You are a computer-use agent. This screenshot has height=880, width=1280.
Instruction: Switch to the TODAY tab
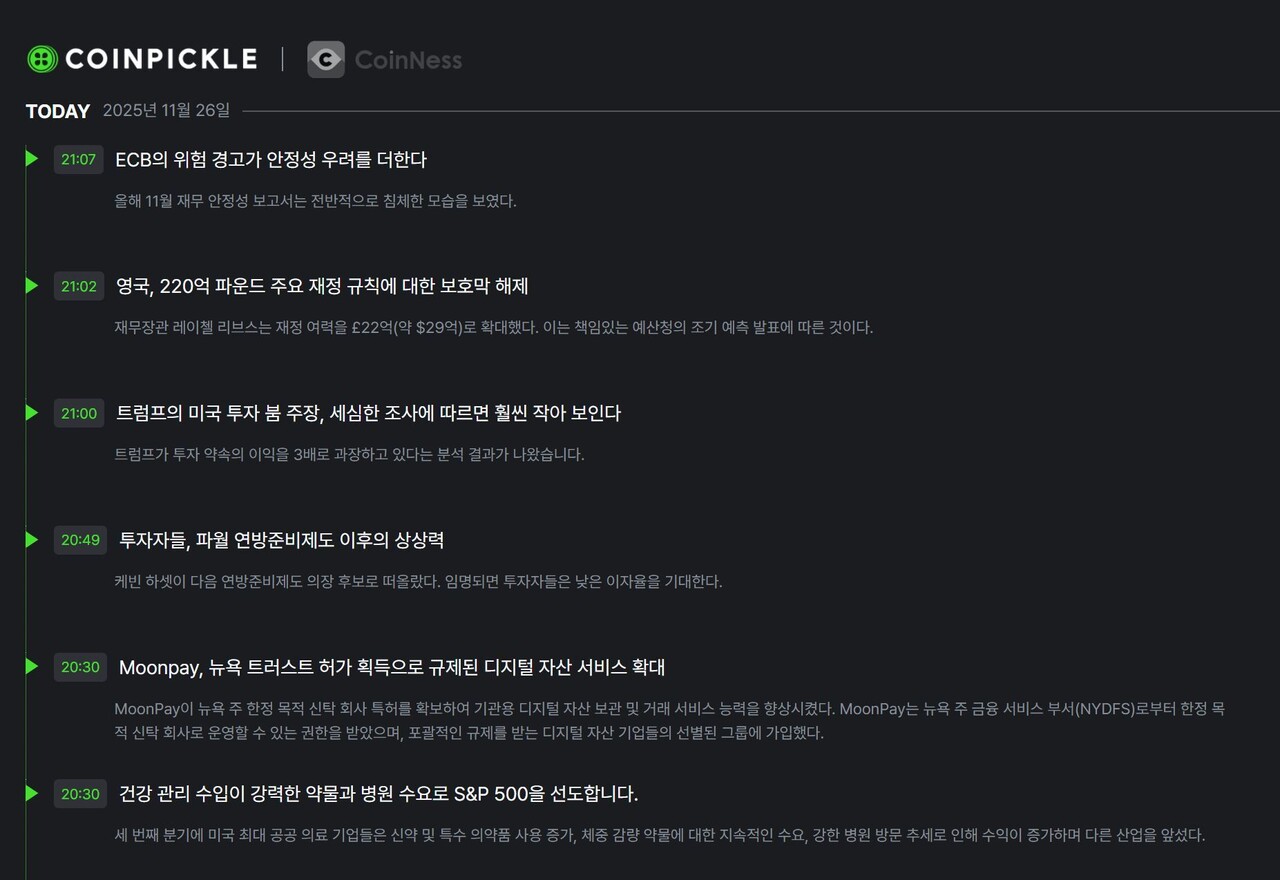click(x=57, y=111)
